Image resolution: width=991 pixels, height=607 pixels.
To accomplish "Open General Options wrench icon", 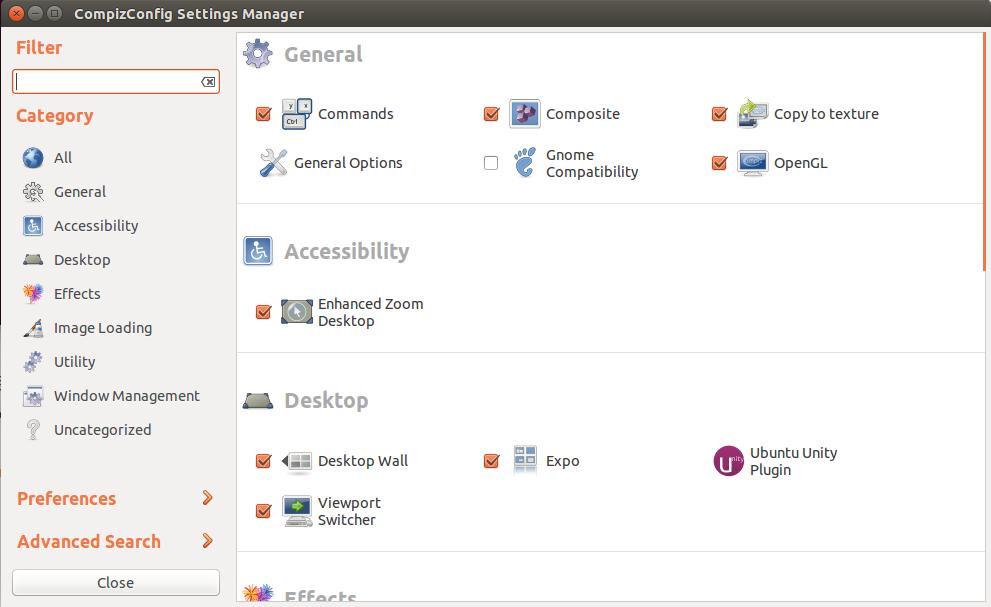I will (273, 163).
